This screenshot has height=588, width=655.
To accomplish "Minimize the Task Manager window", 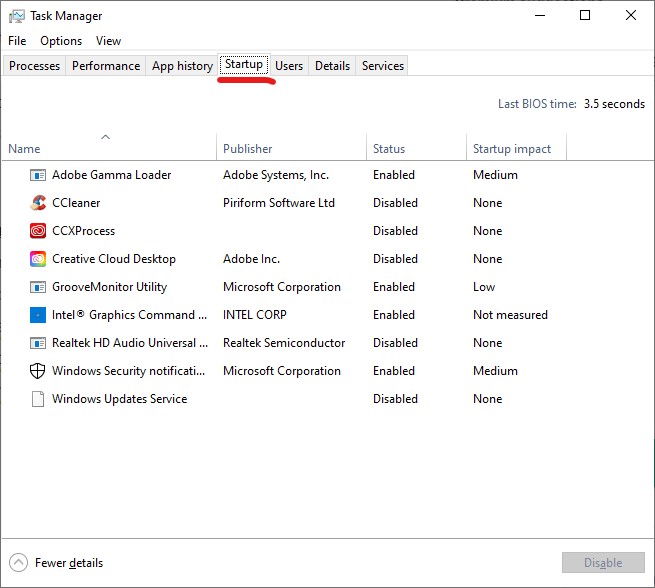I will [540, 15].
